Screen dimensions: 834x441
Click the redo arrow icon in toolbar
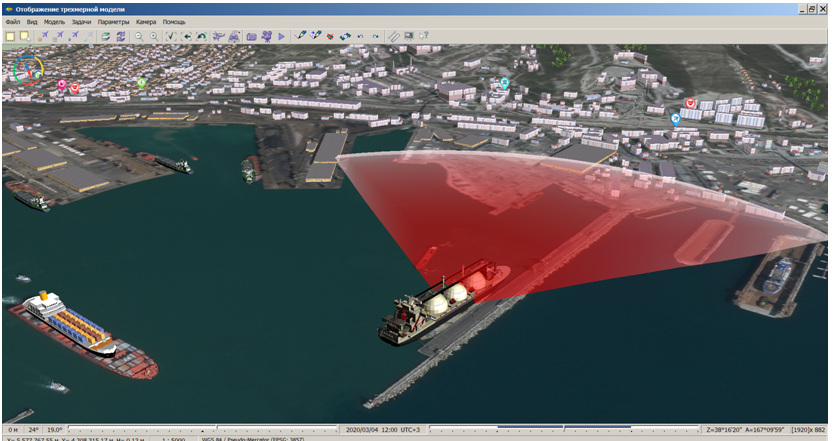(x=375, y=36)
